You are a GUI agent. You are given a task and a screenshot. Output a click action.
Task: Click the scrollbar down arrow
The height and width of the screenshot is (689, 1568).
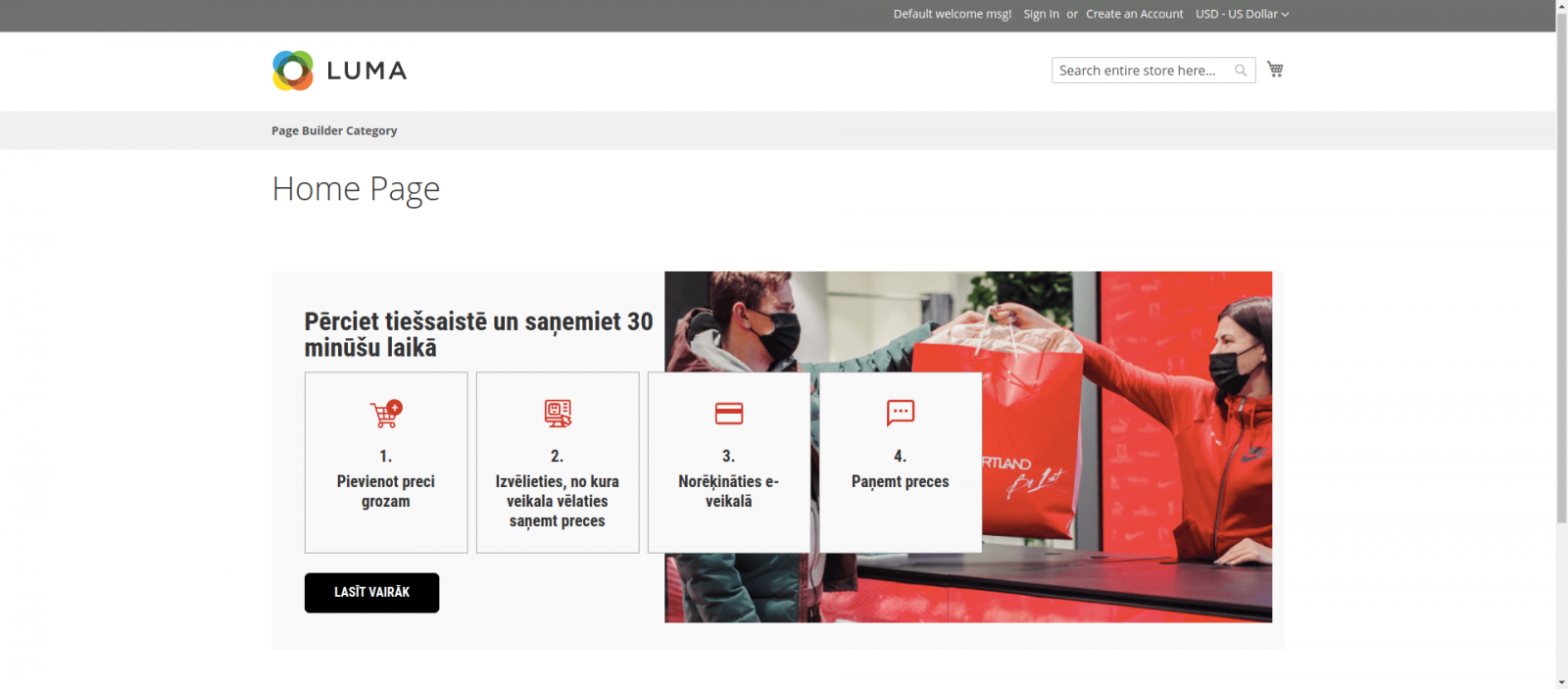[1561, 682]
